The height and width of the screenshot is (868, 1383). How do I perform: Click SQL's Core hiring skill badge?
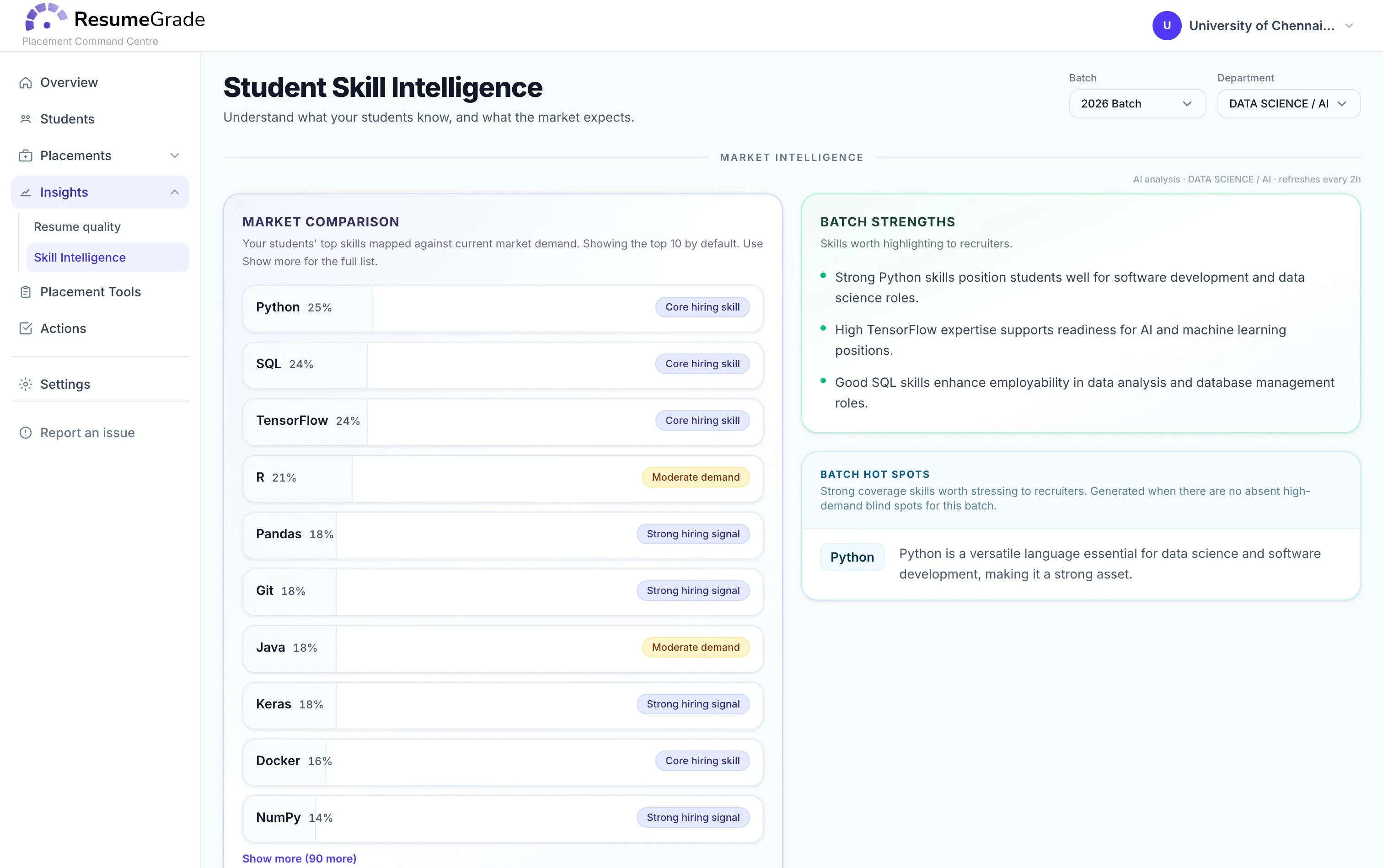point(702,364)
